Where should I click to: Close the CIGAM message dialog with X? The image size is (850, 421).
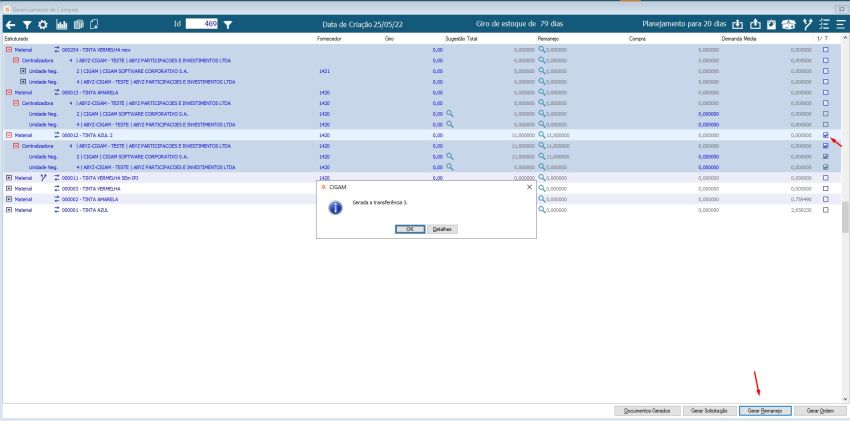pos(529,187)
